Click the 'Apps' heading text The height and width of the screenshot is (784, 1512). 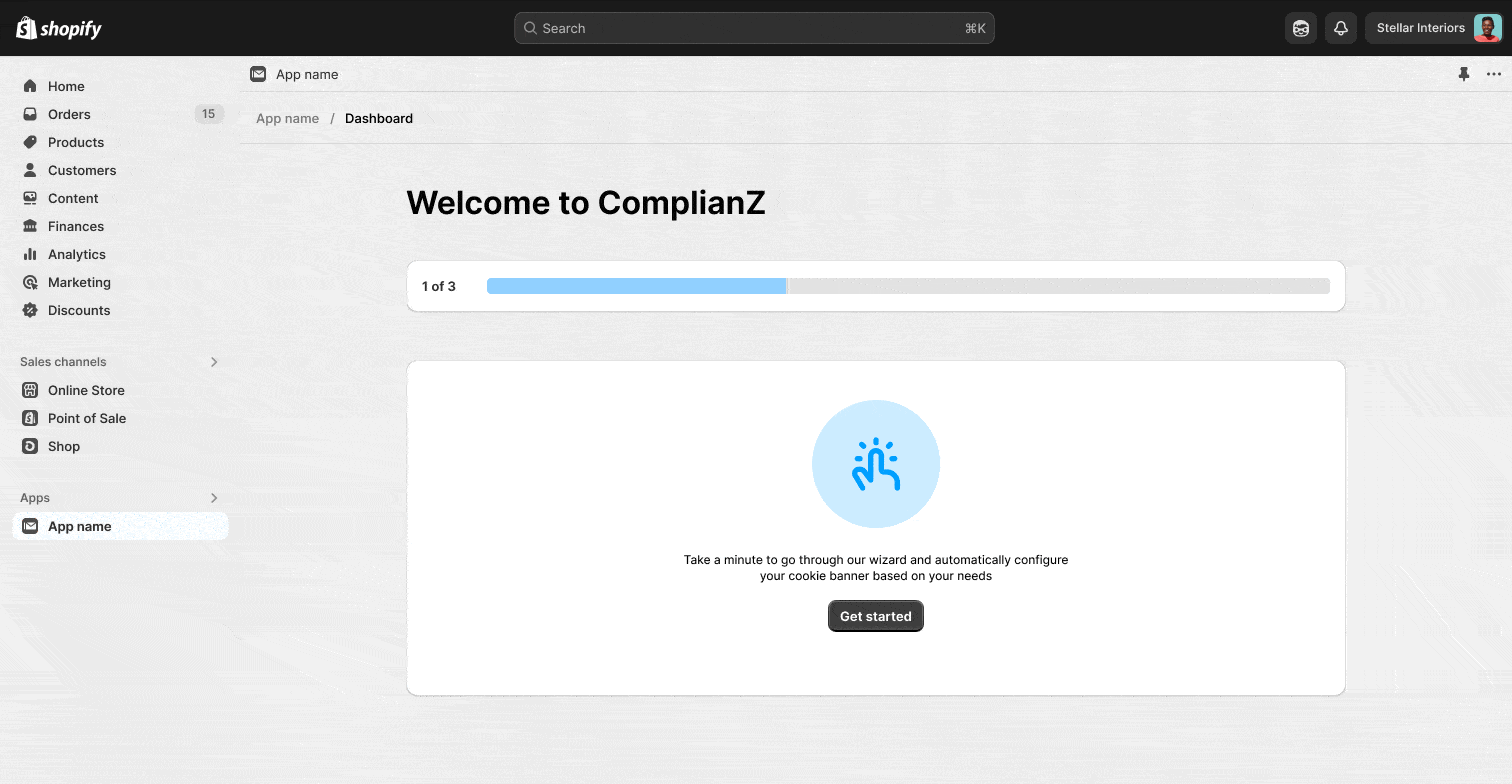point(35,498)
